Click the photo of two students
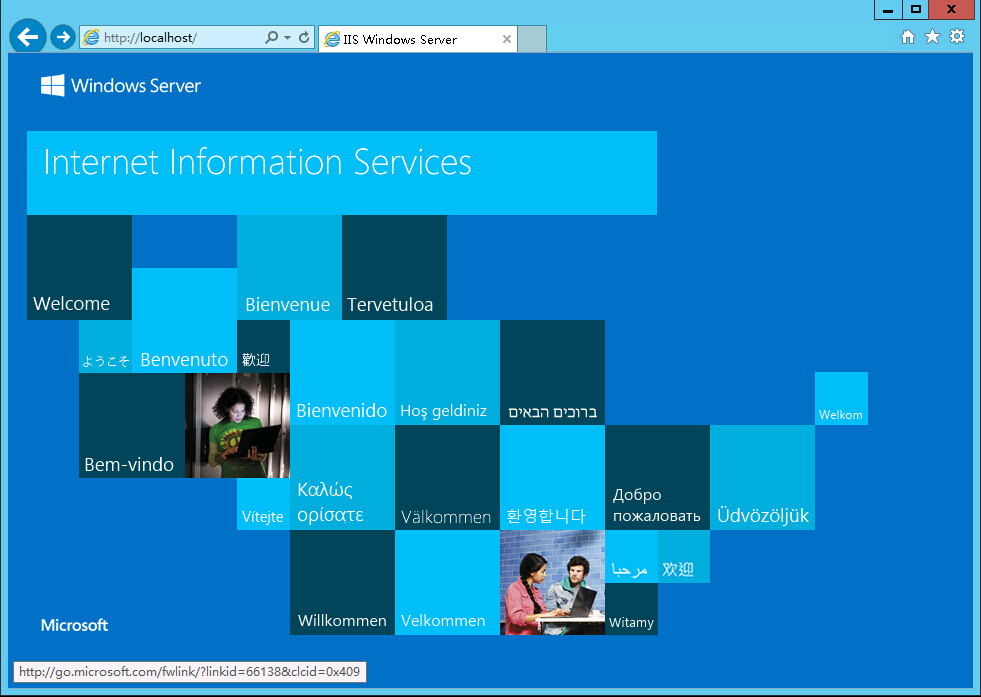 [552, 583]
